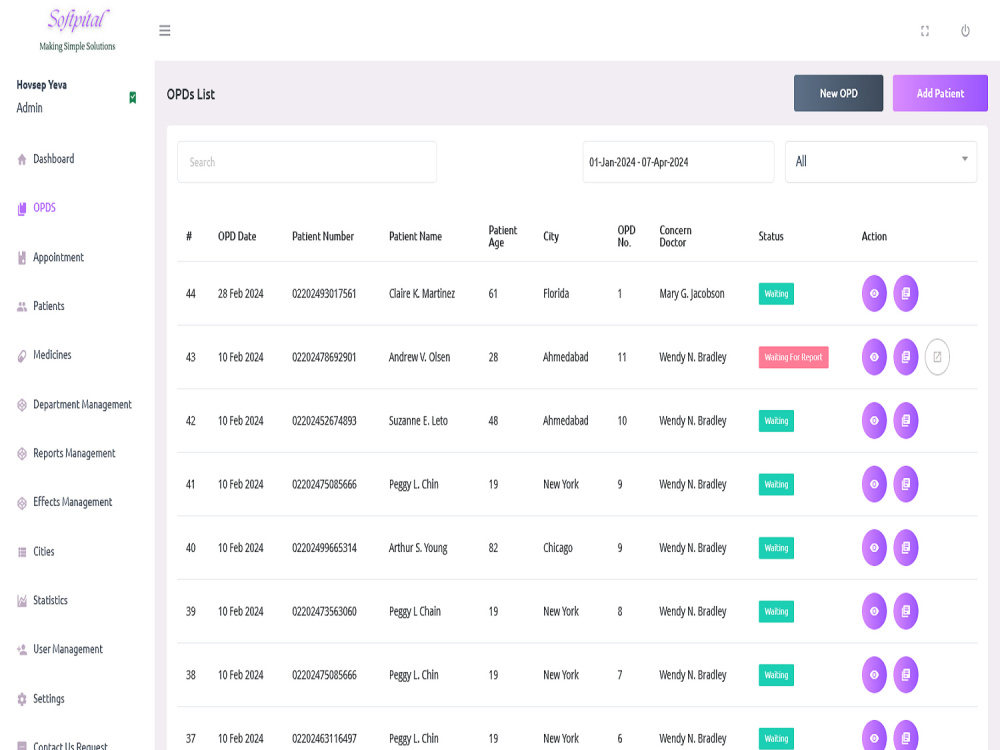Screen dimensions: 1000x750
Task: Click the 28 Feb 2024 OPD date
Action: (x=240, y=294)
